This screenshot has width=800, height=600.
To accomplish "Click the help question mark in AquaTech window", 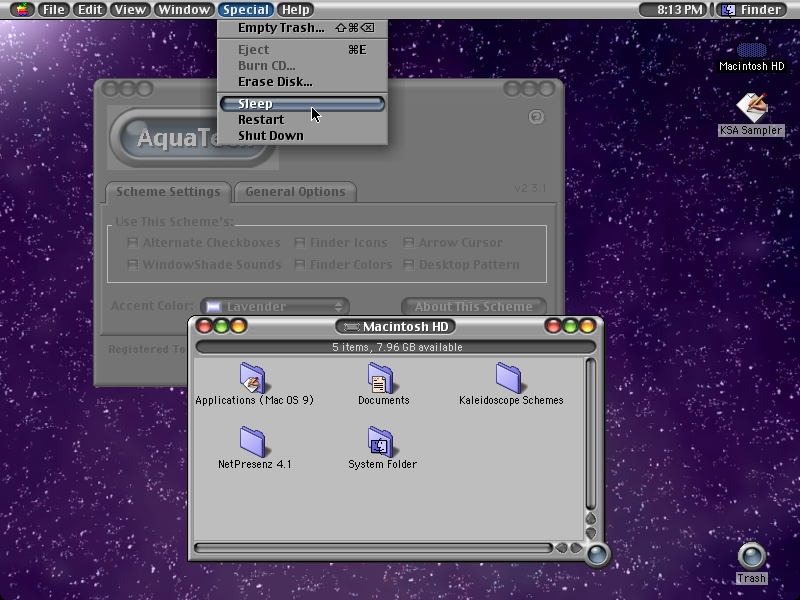I will click(536, 117).
